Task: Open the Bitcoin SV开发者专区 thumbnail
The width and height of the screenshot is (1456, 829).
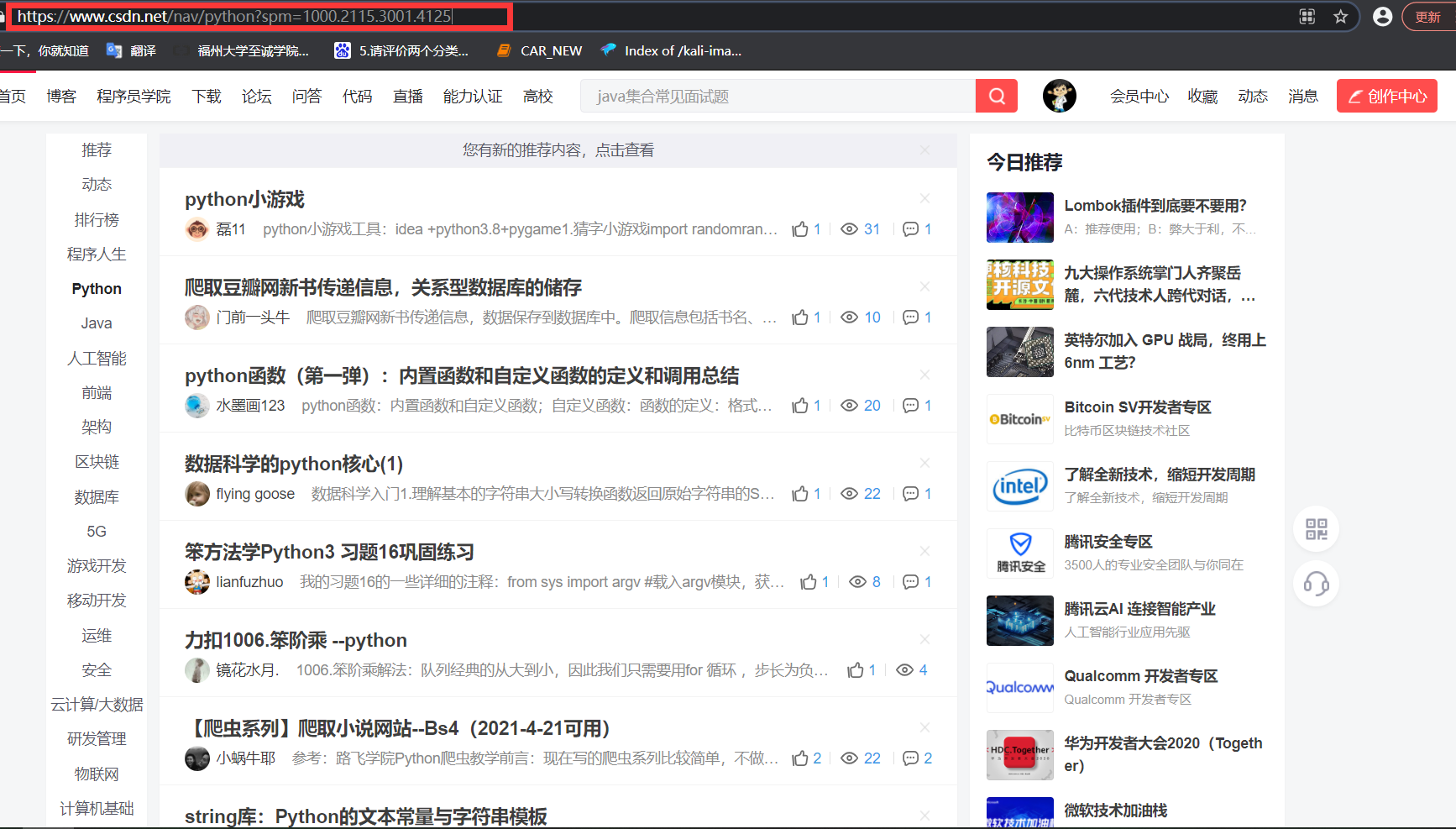Action: [1020, 419]
